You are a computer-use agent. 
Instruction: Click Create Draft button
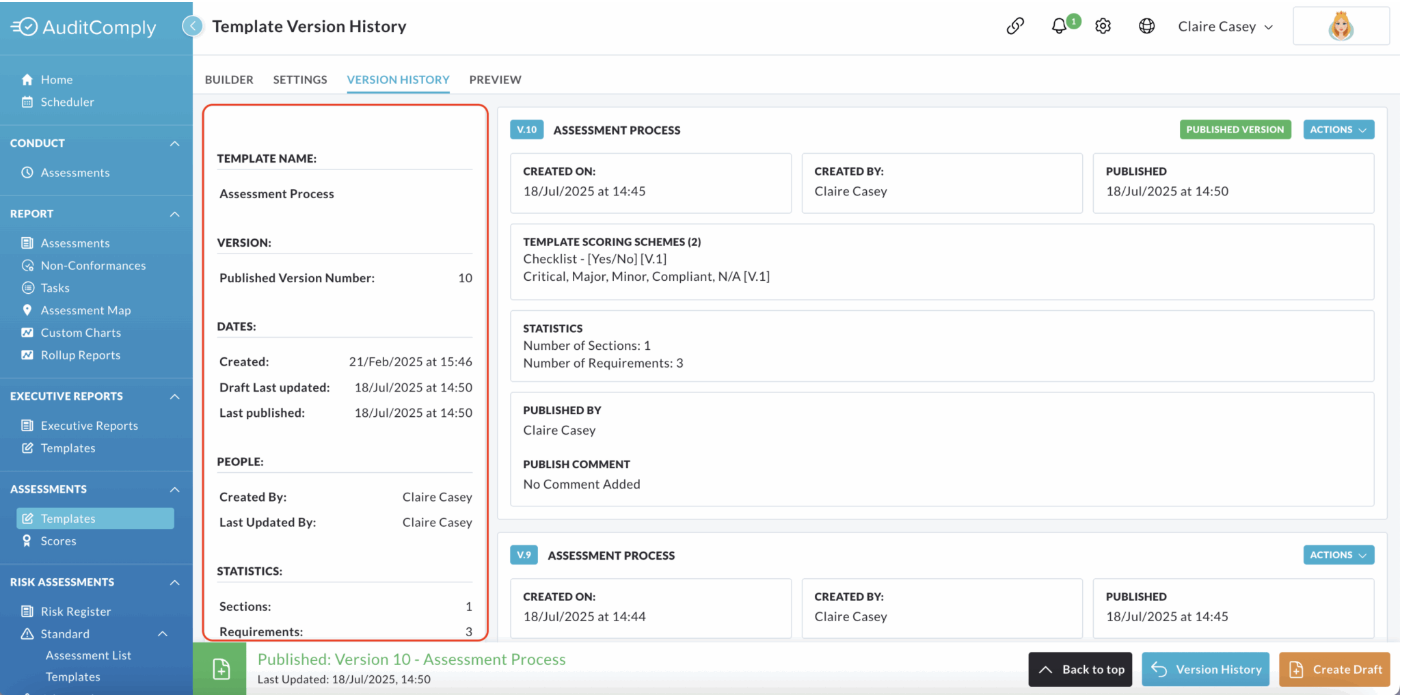click(x=1335, y=669)
